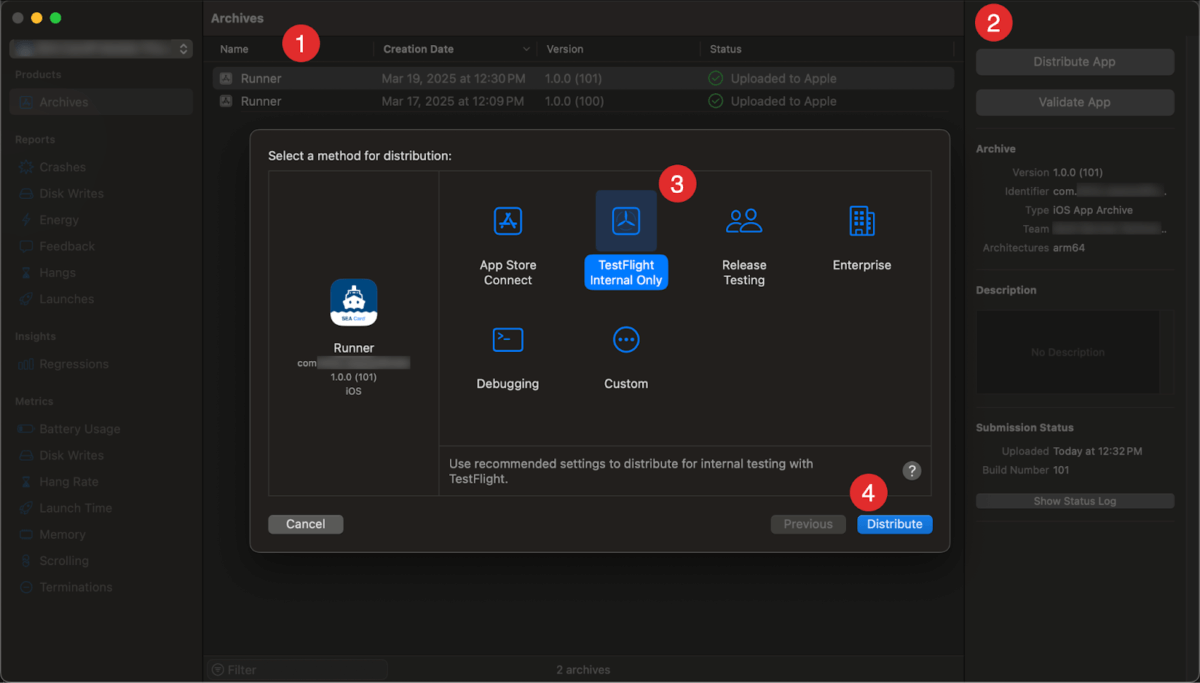Click archive icon of version 100 Runner row
This screenshot has width=1200, height=683.
click(x=226, y=101)
